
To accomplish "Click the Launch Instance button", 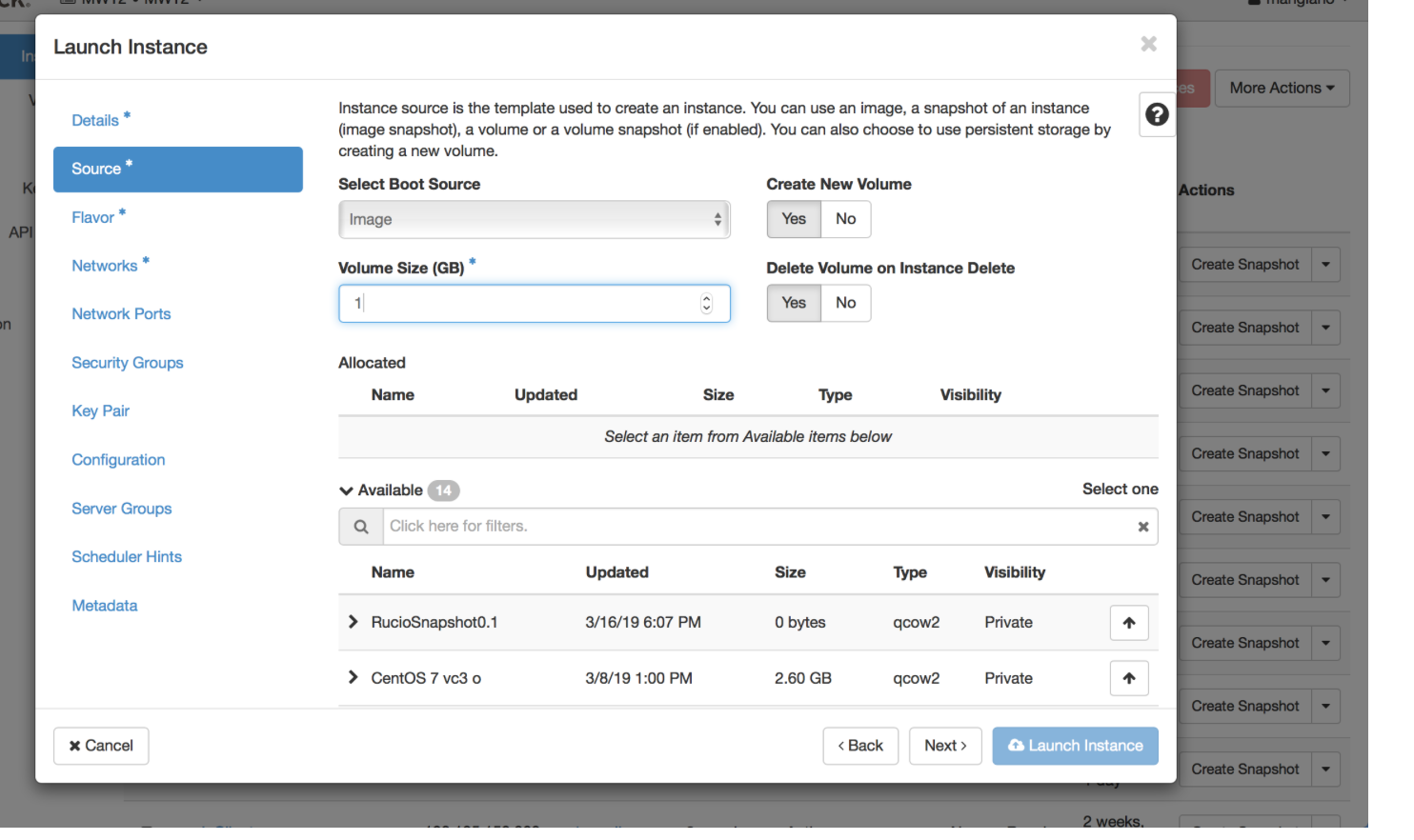I will pyautogui.click(x=1075, y=746).
